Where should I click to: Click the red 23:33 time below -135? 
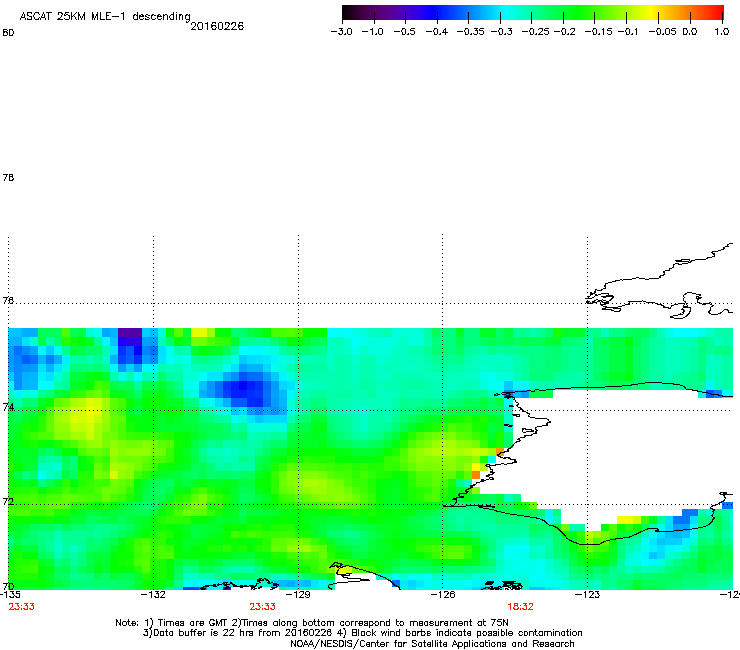coord(22,607)
